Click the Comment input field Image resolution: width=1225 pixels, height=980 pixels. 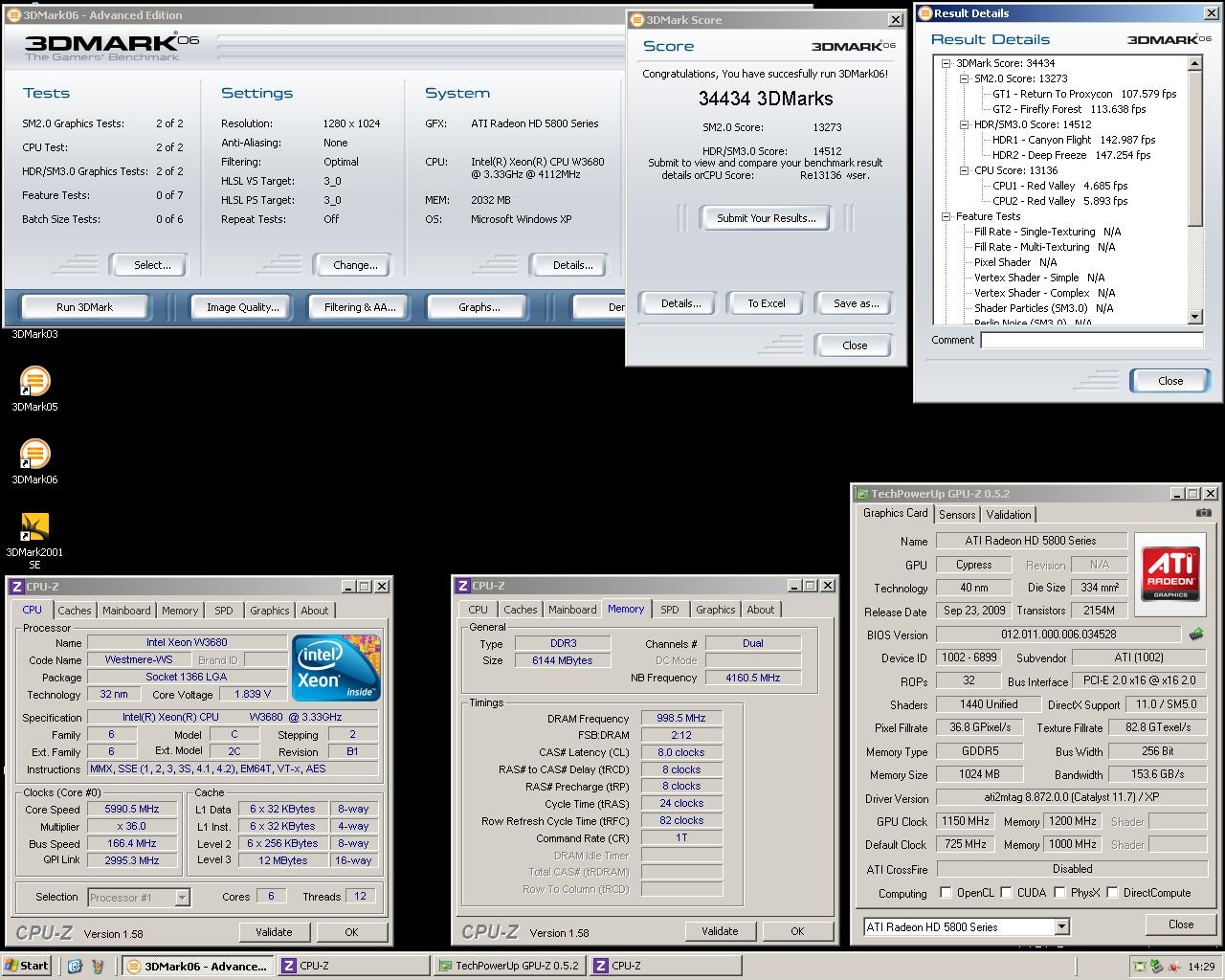(1091, 340)
